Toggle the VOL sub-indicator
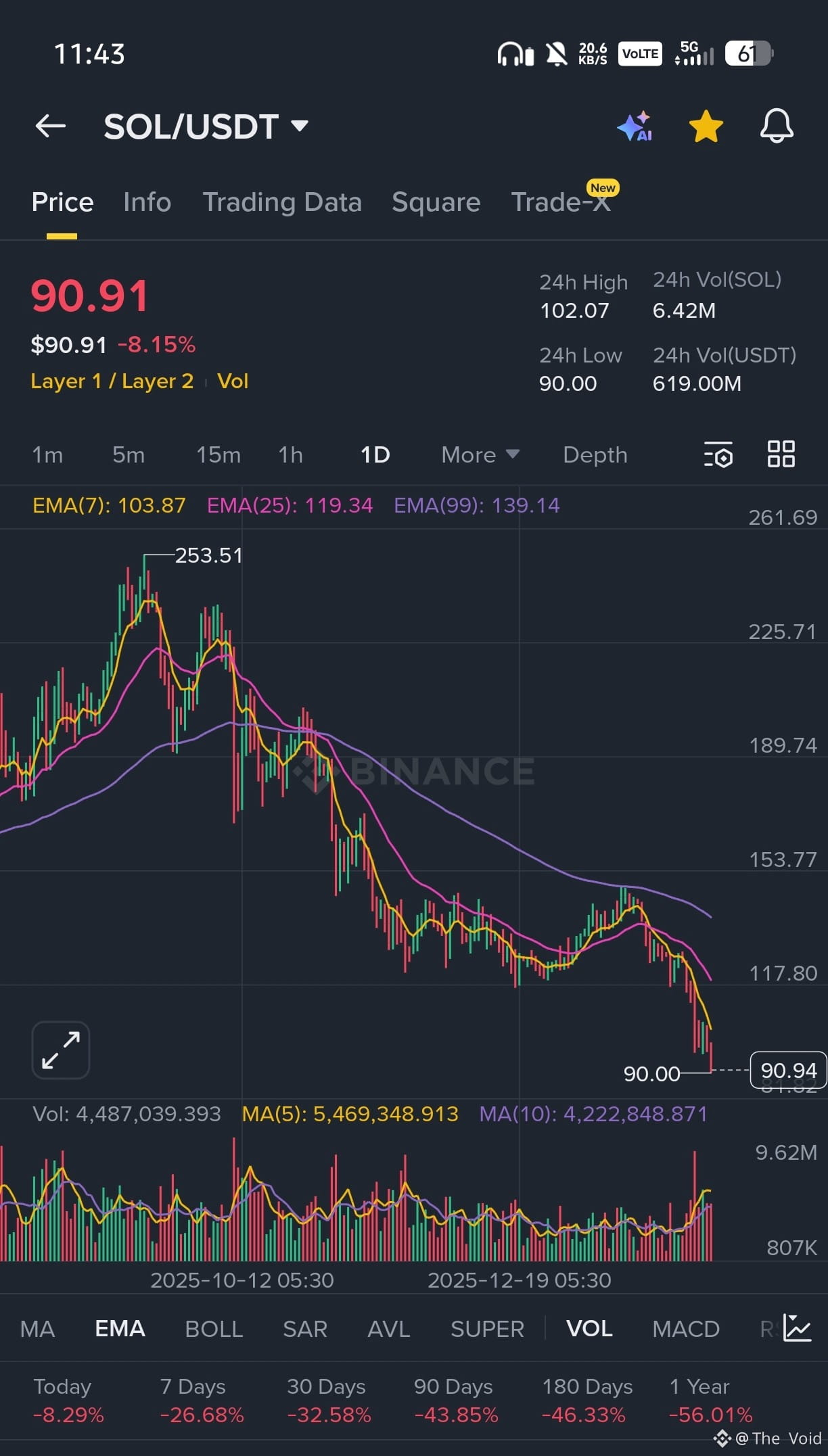 (x=590, y=1329)
